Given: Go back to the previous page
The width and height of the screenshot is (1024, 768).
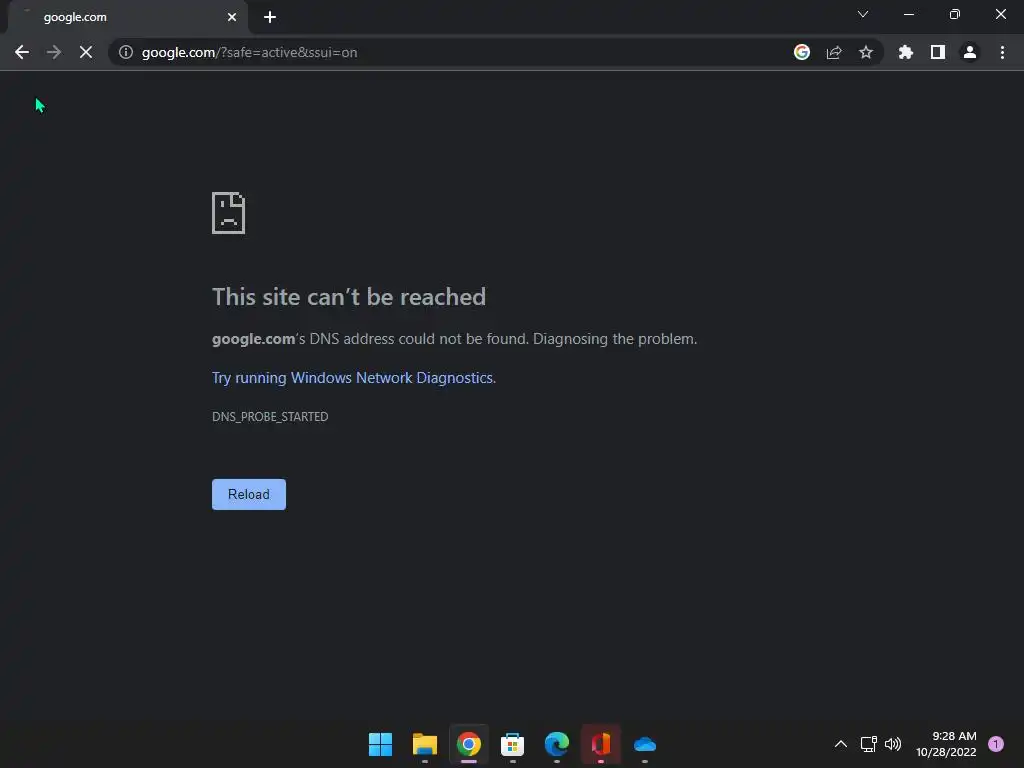Looking at the screenshot, I should pyautogui.click(x=22, y=52).
